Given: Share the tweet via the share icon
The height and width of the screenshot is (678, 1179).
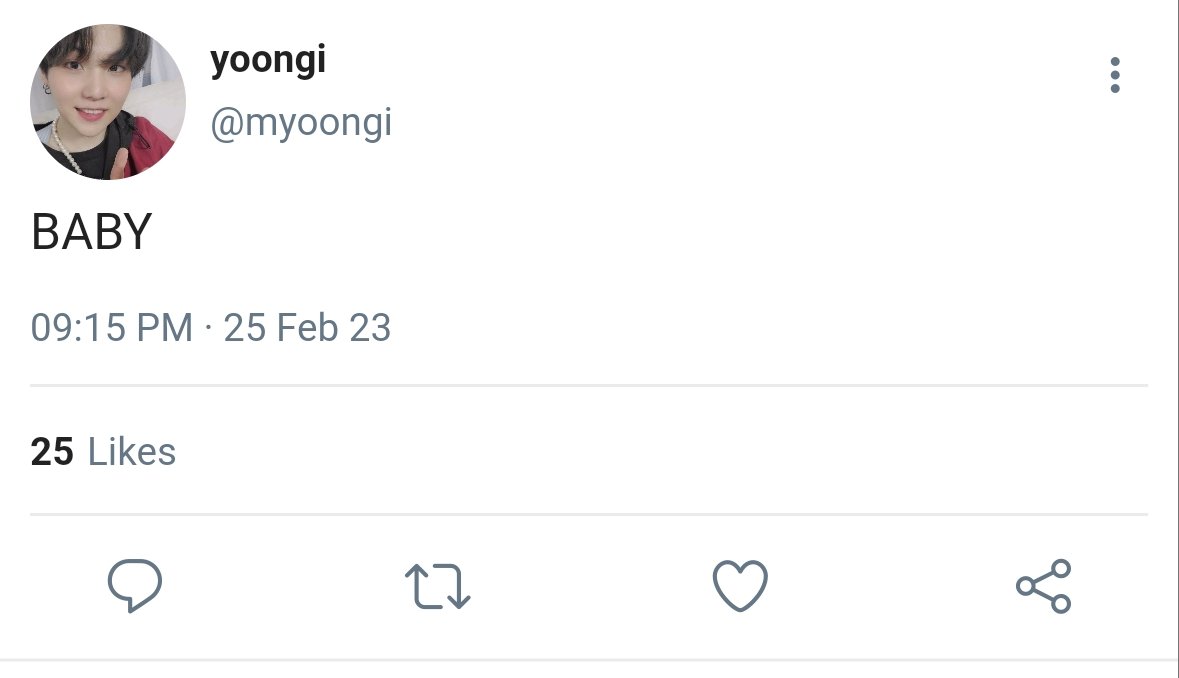Looking at the screenshot, I should 1043,586.
